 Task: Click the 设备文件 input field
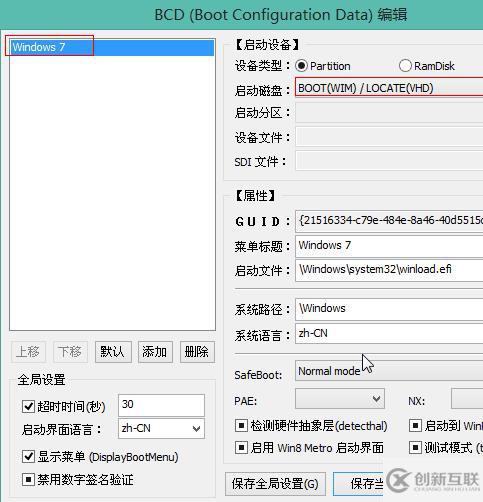(389, 137)
